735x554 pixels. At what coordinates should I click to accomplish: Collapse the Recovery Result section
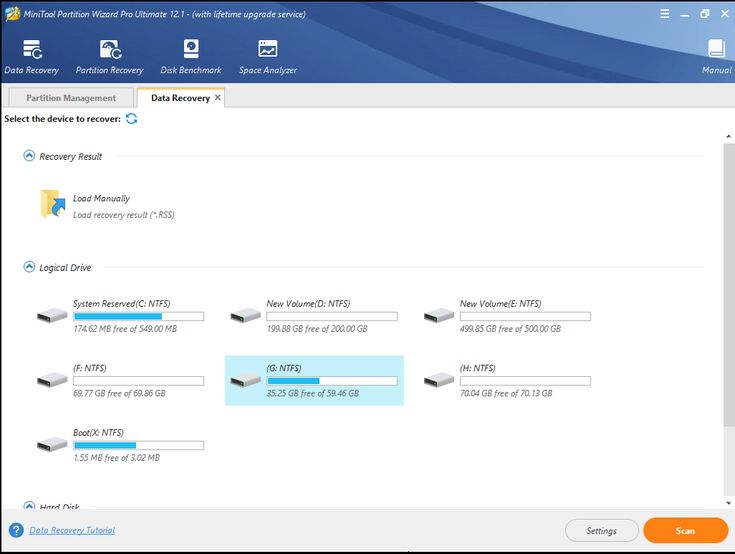pyautogui.click(x=29, y=156)
